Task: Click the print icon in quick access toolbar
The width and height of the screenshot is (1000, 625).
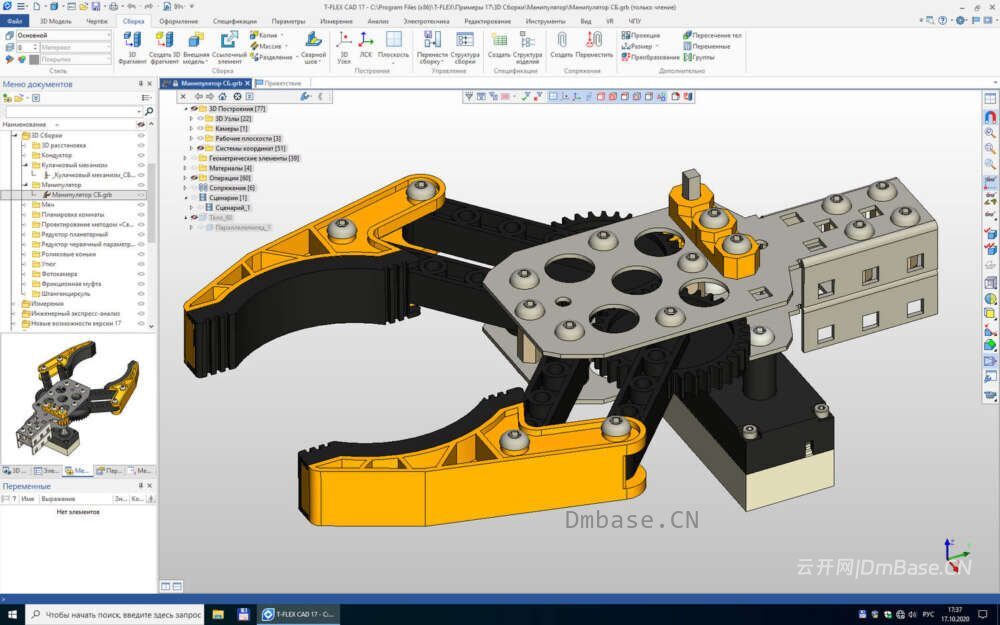Action: (x=113, y=6)
